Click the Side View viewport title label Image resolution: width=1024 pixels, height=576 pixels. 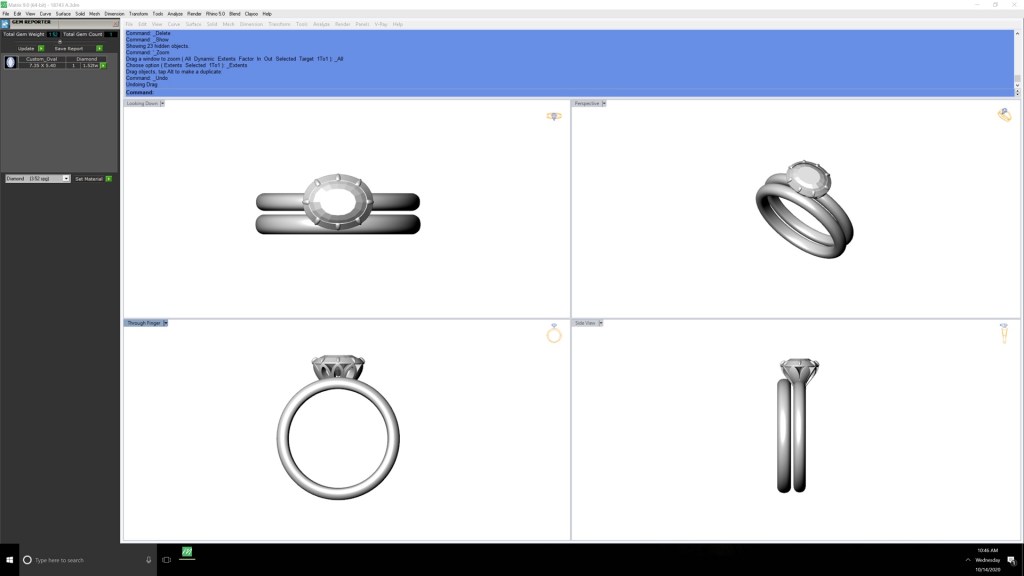[x=585, y=323]
